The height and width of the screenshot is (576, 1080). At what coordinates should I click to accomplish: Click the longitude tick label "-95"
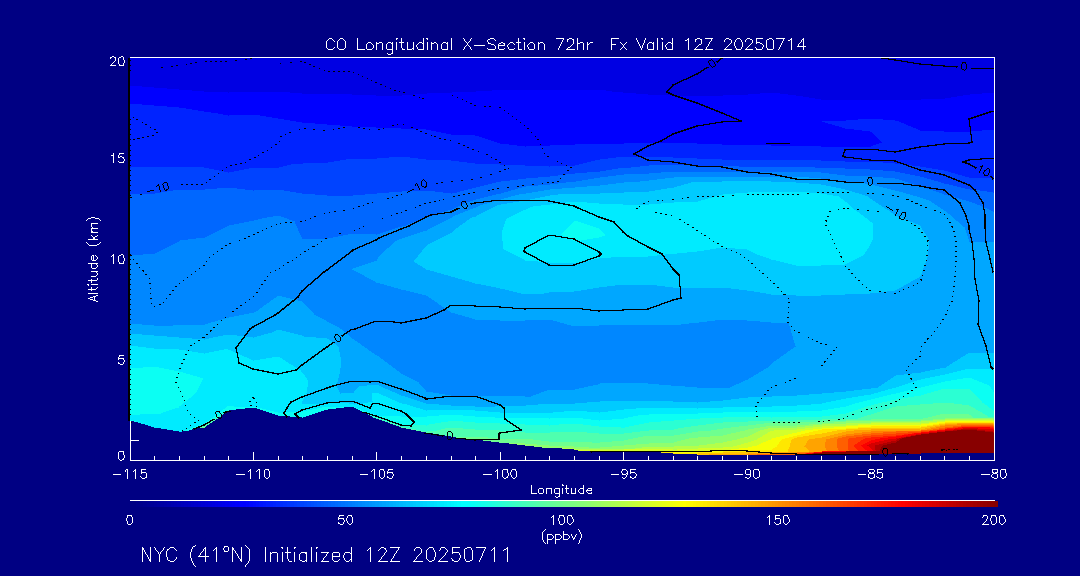(x=623, y=475)
